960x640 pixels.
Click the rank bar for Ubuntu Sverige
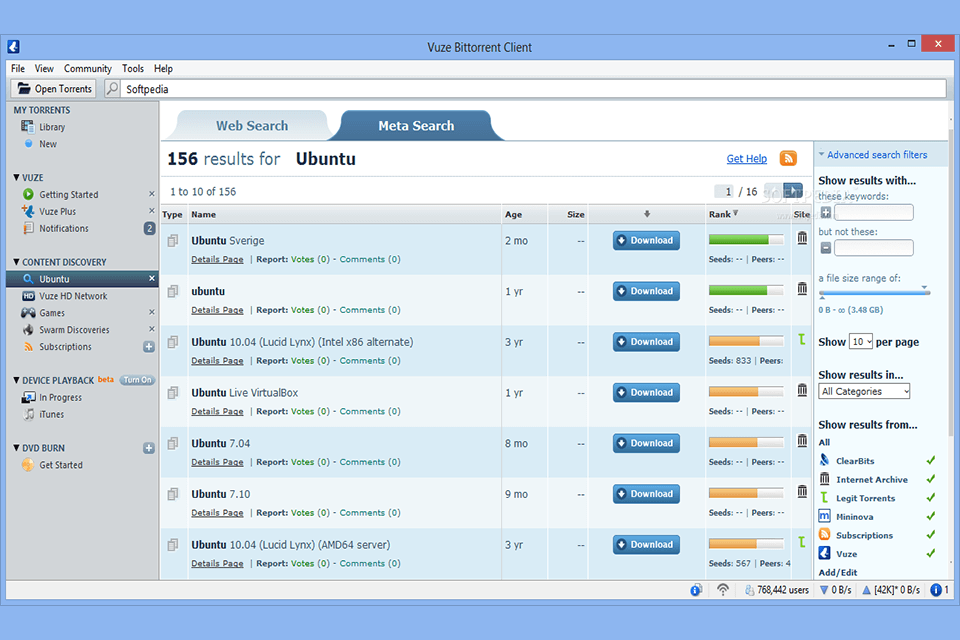(746, 239)
